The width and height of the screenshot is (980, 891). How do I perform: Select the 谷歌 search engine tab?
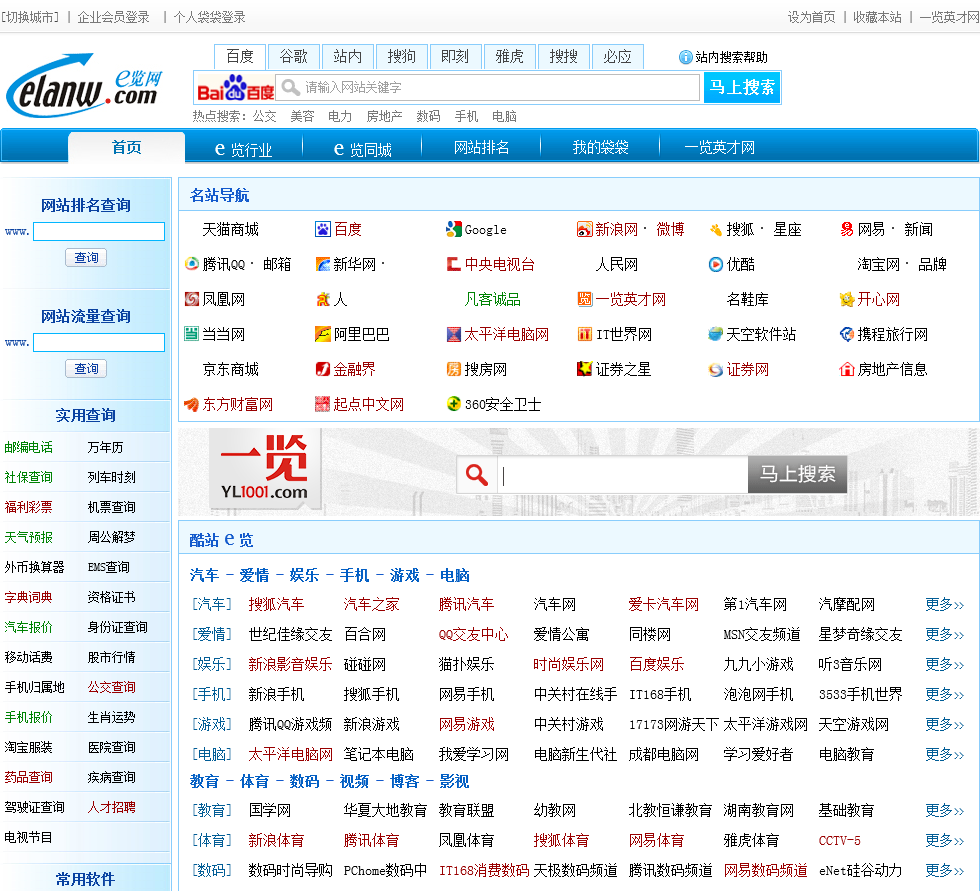coord(294,56)
